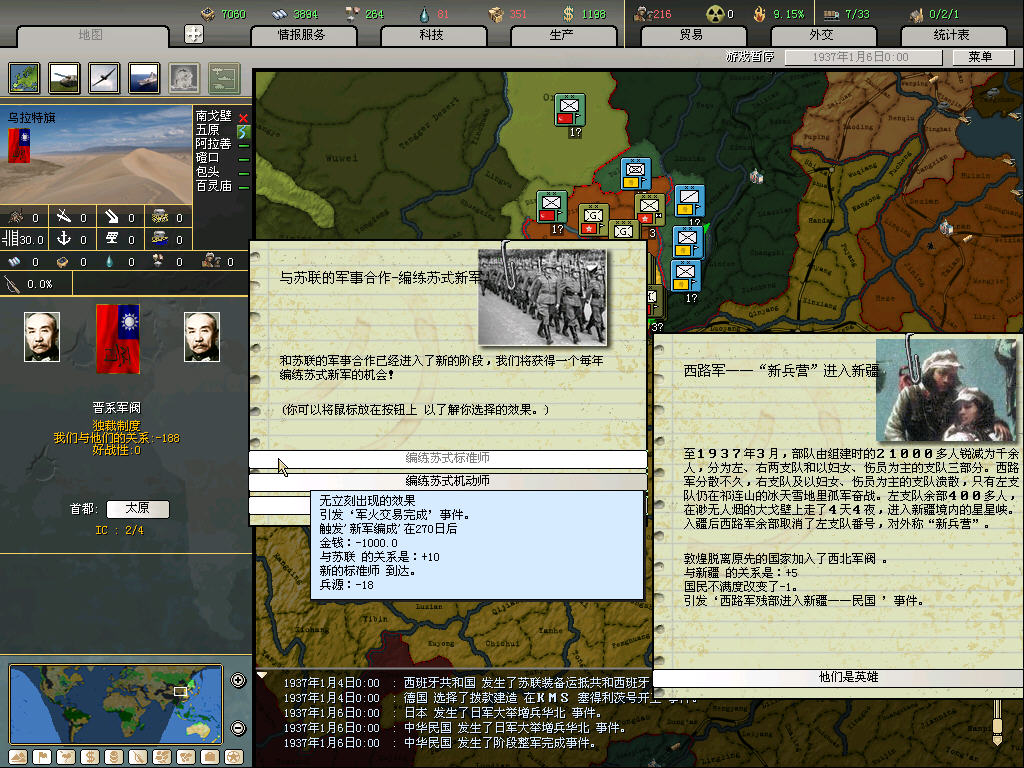Click the four-arrow move icon beside 地图 tab

194,34
